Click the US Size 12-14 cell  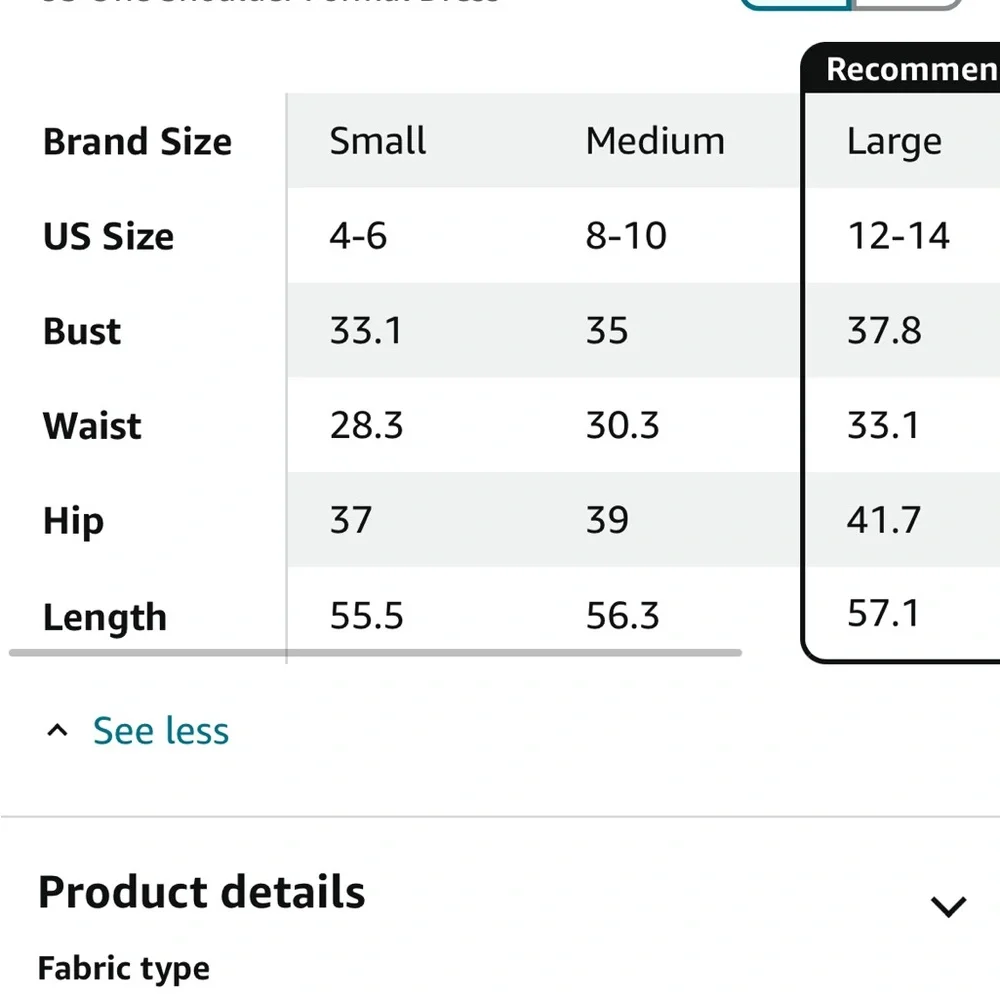tap(898, 236)
